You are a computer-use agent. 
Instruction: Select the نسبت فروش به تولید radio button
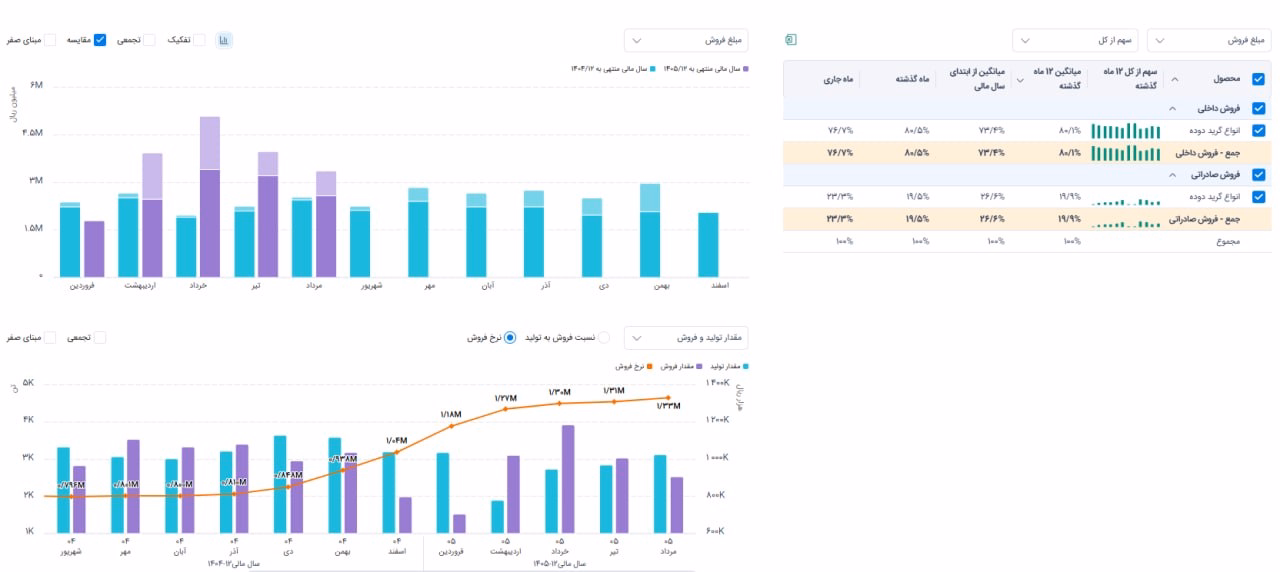603,337
